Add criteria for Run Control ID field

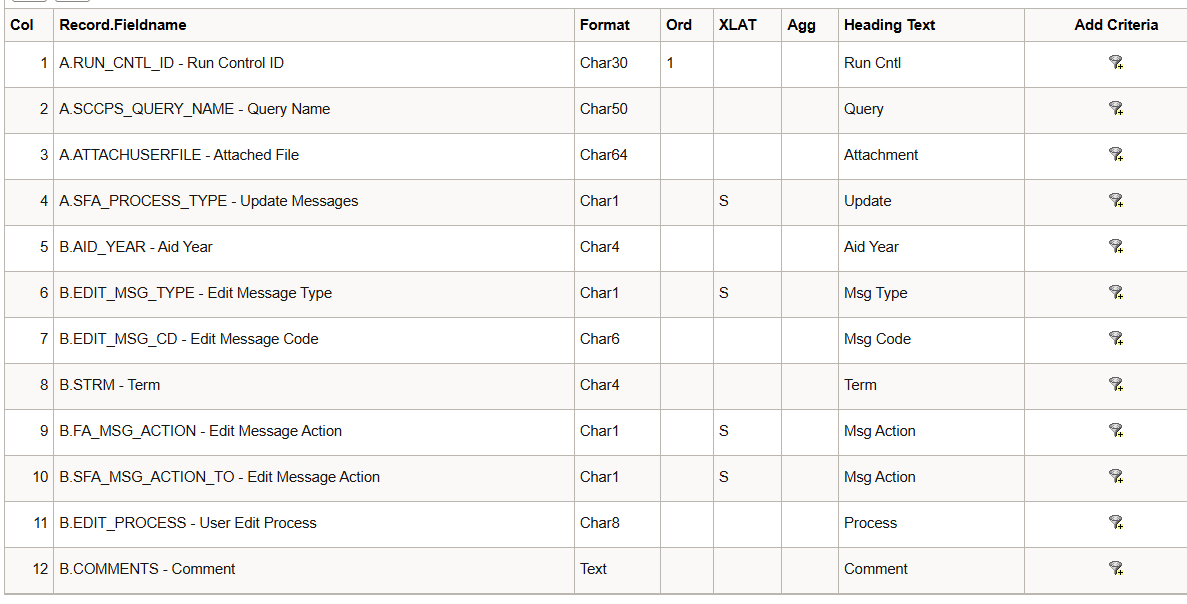[x=1115, y=63]
